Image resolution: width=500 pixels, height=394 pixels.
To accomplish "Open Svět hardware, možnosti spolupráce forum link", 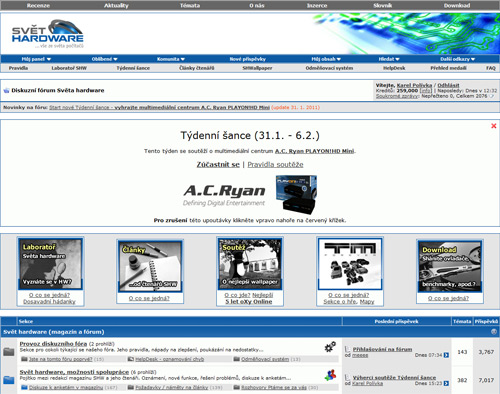I will [x=74, y=372].
